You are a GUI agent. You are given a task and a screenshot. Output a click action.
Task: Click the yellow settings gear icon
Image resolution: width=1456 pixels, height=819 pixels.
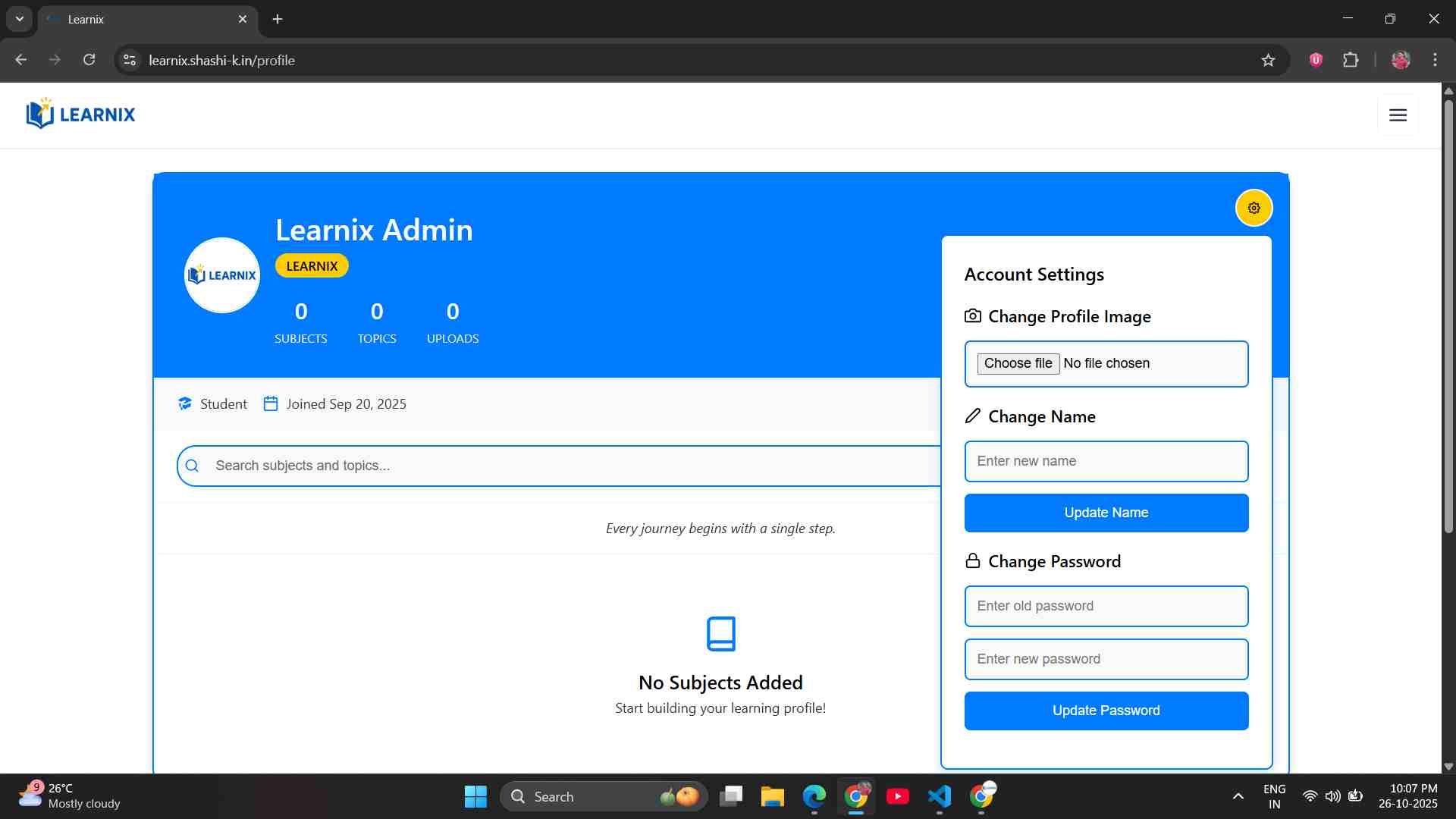pos(1254,208)
